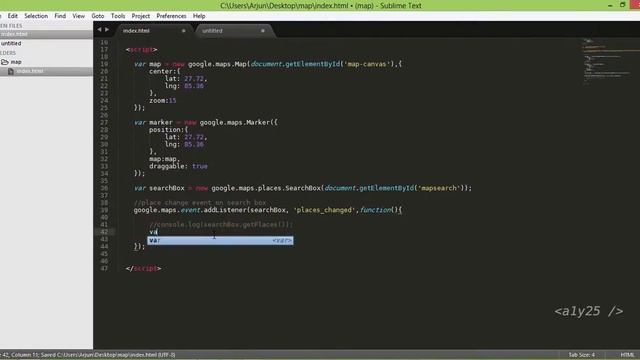This screenshot has height=360, width=640.
Task: Click 'map-canvas' string in code
Action: coord(367,64)
